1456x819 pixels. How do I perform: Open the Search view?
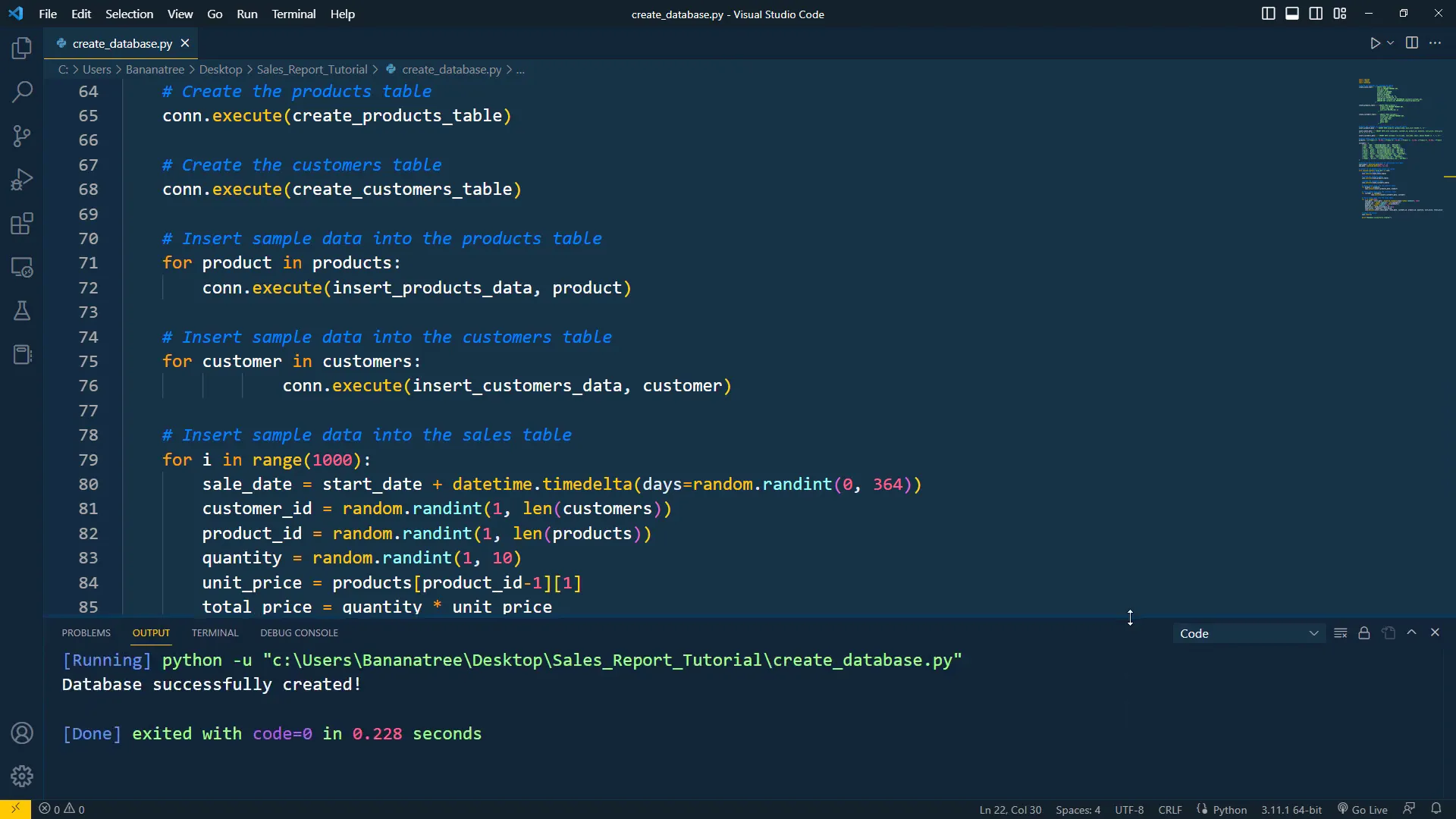pyautogui.click(x=21, y=92)
